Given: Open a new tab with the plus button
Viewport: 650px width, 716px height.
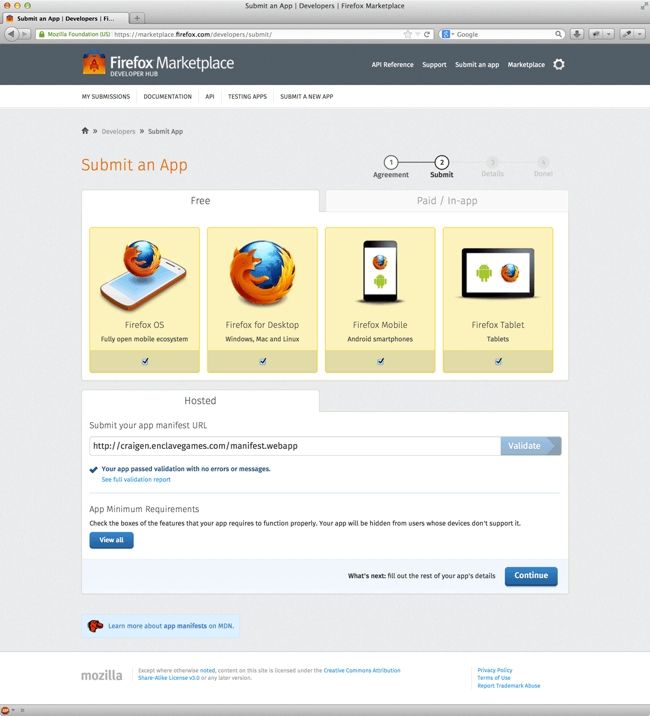Looking at the screenshot, I should (x=137, y=18).
